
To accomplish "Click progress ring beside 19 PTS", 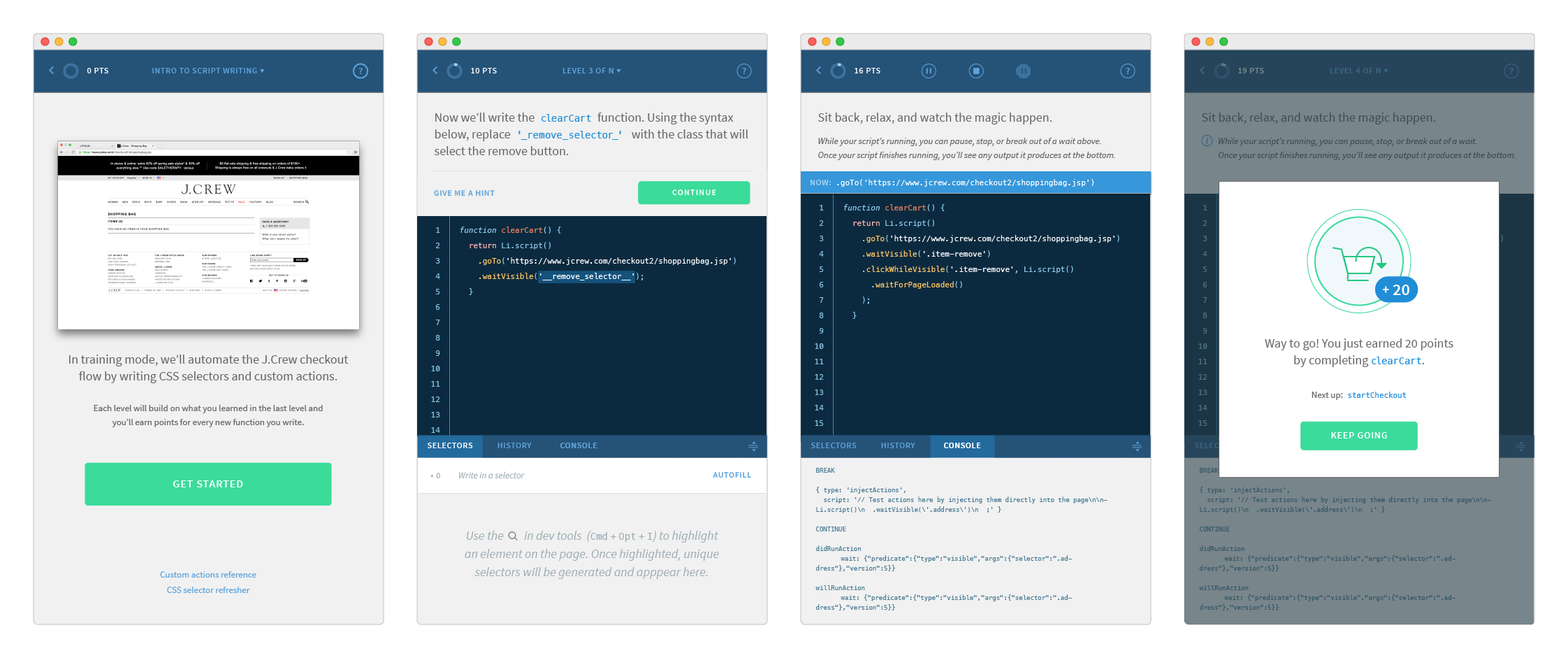I will pyautogui.click(x=1221, y=71).
